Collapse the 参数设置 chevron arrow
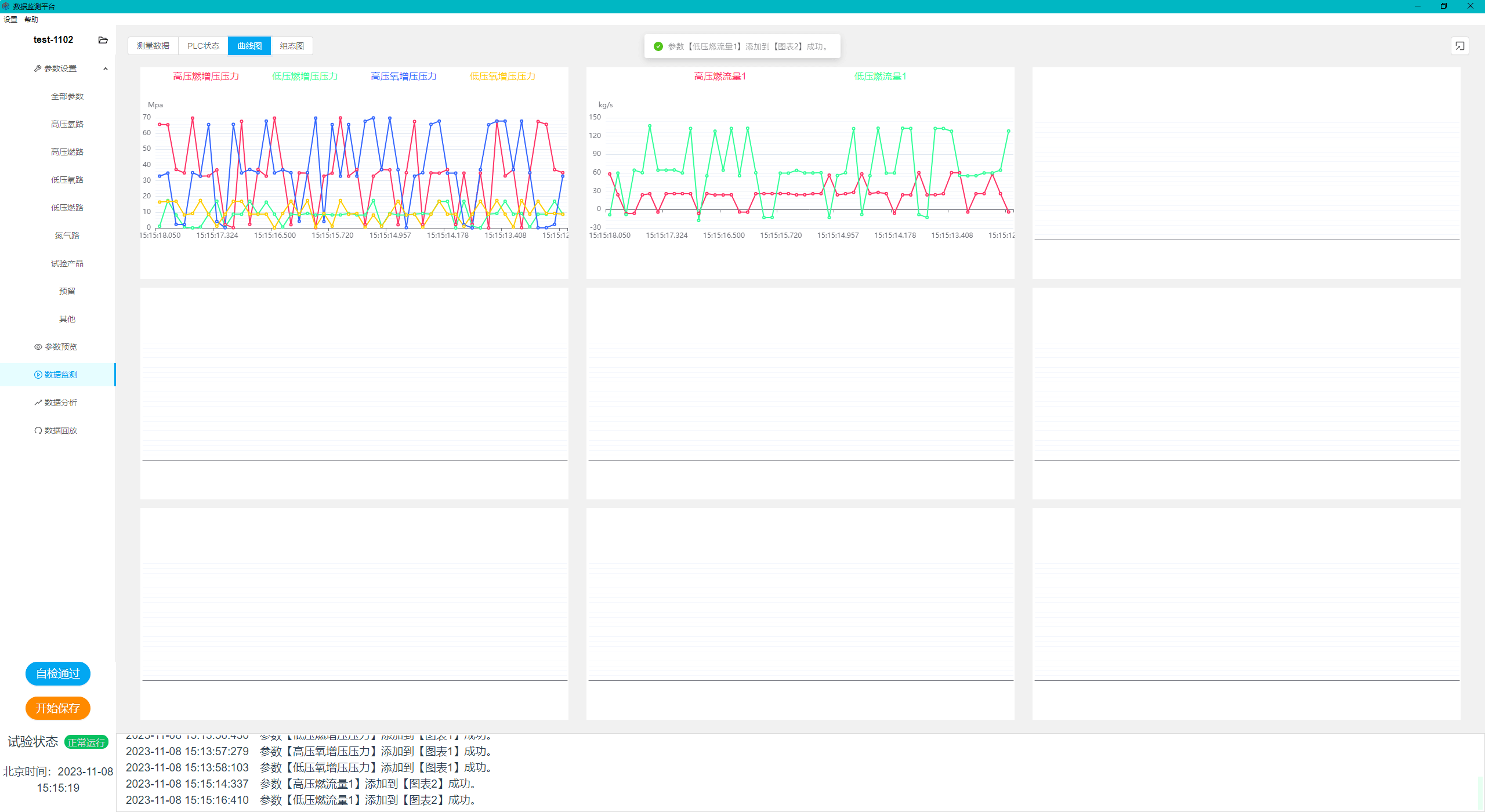1485x812 pixels. (106, 68)
